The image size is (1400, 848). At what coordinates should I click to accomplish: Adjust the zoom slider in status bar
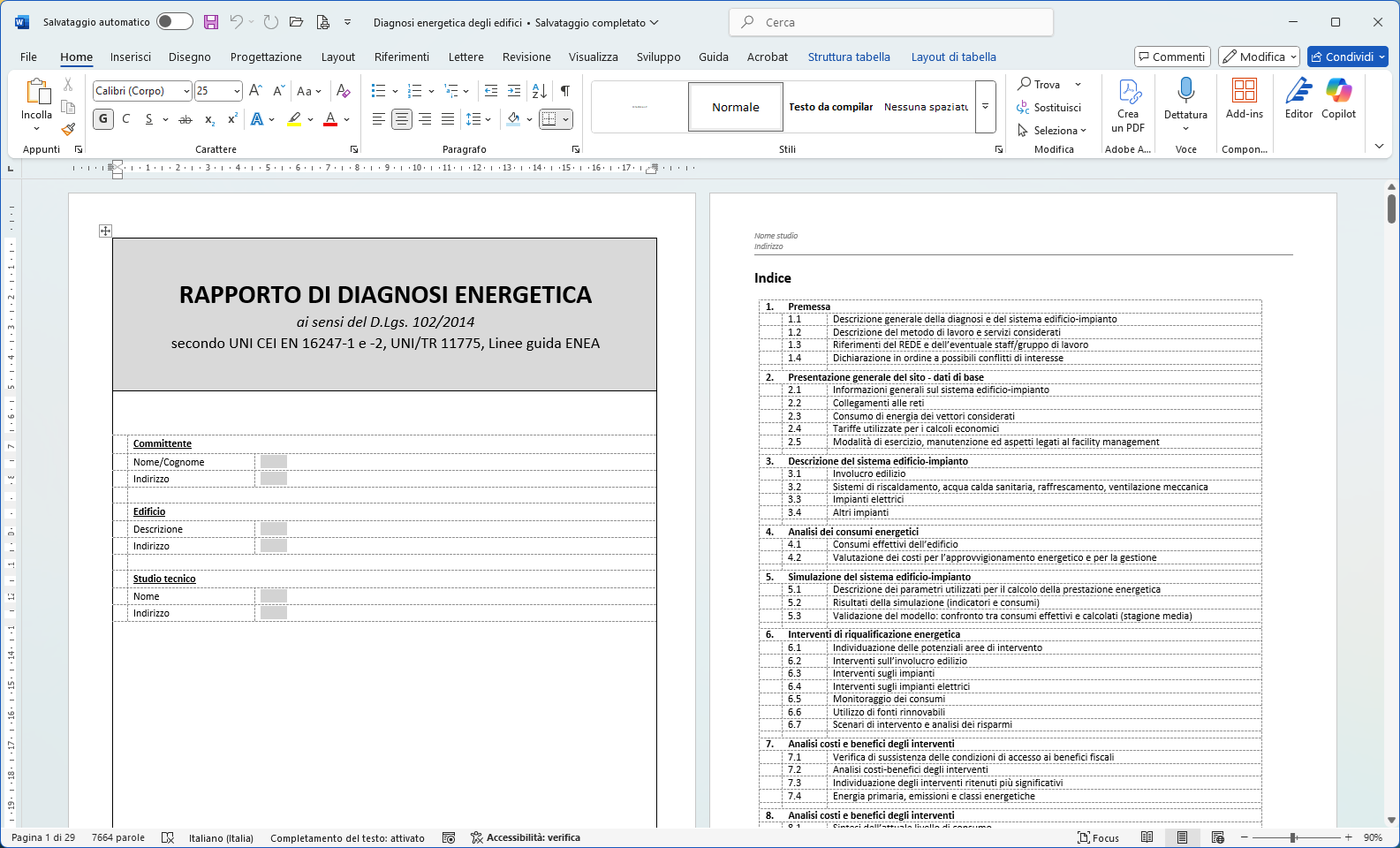(1293, 837)
